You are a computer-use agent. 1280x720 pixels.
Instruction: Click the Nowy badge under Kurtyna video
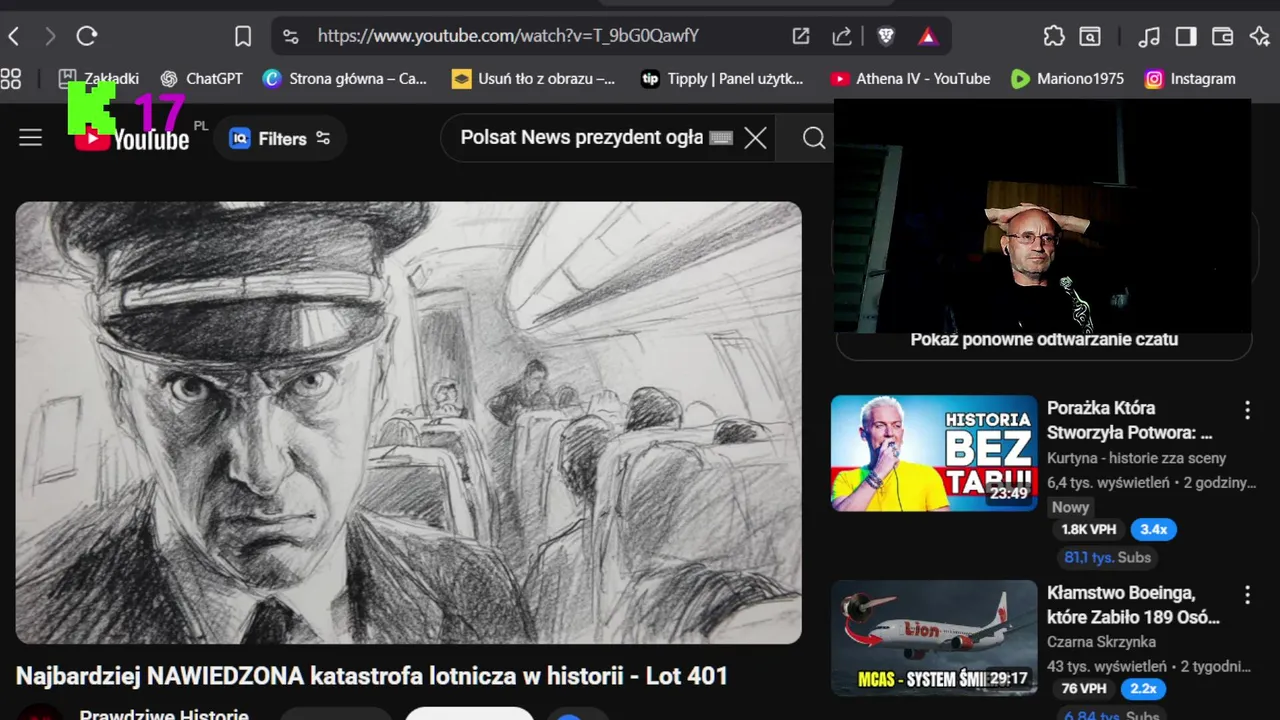click(1070, 507)
